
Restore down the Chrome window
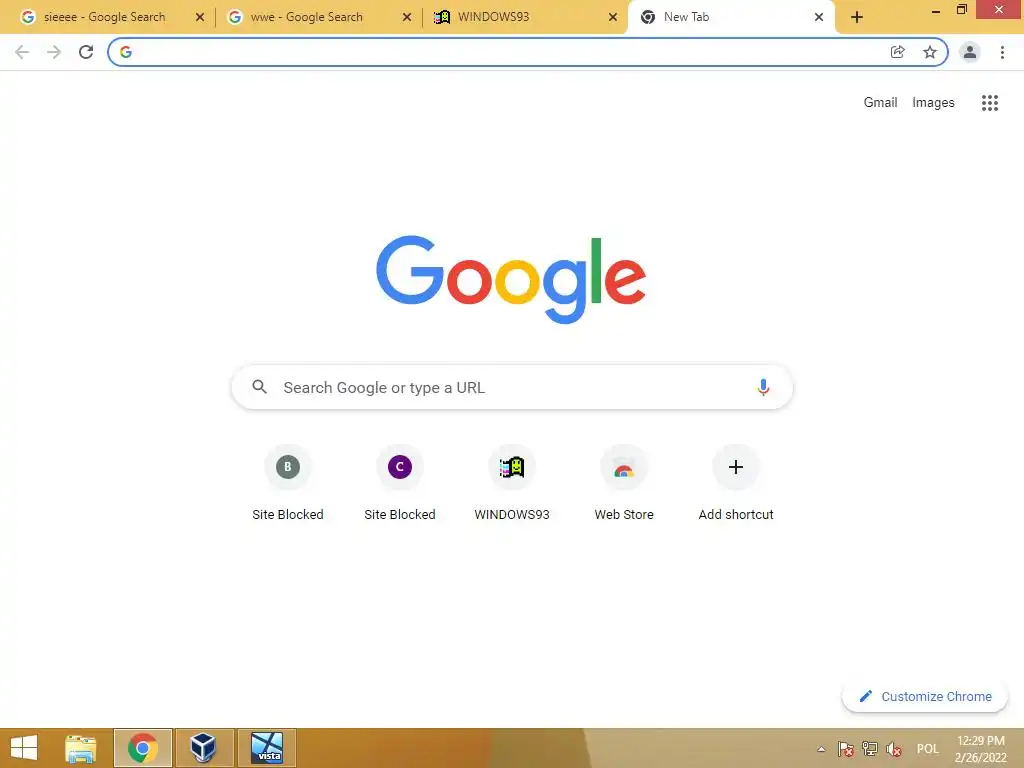(x=961, y=10)
